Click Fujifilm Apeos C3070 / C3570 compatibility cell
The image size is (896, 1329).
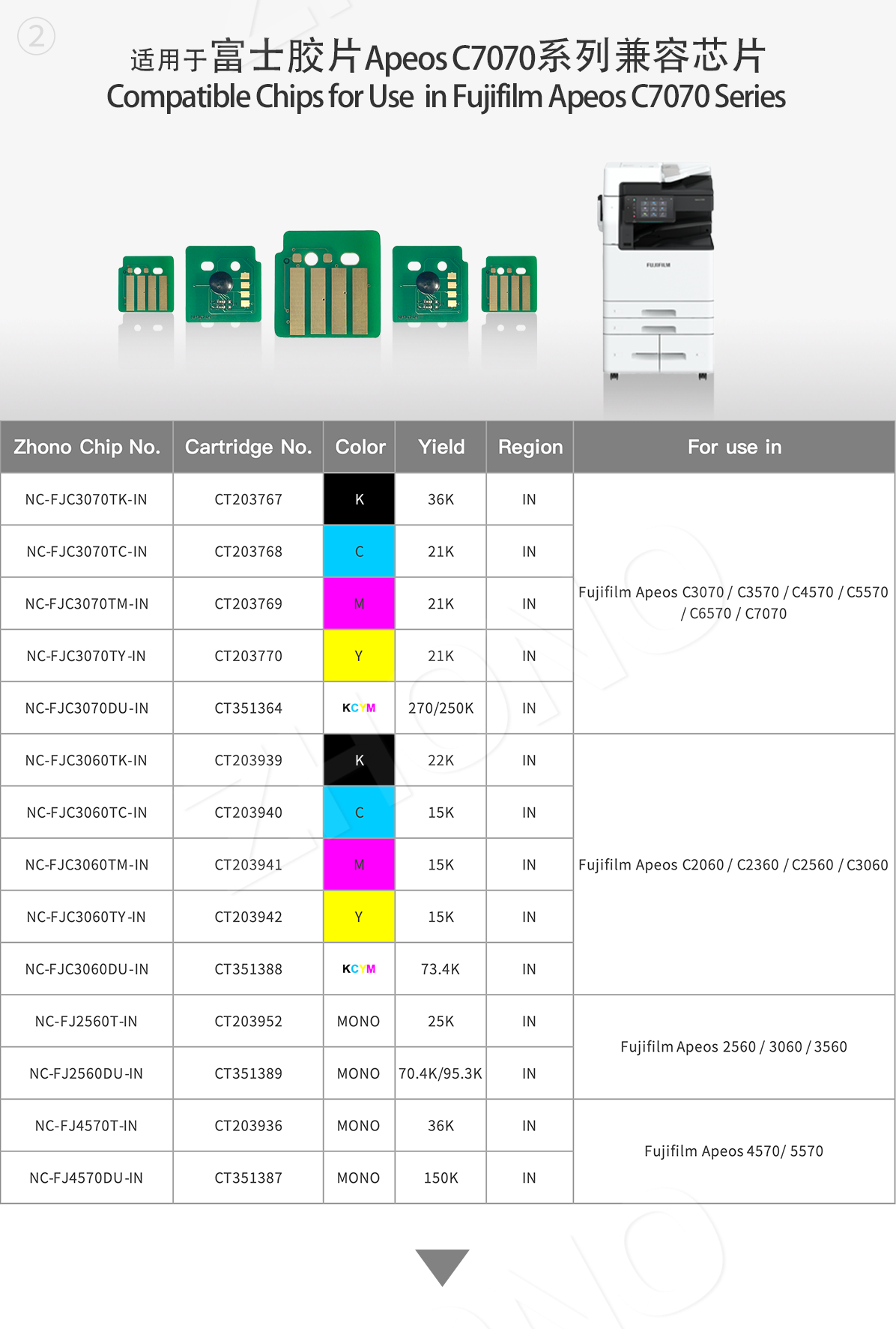click(x=733, y=603)
